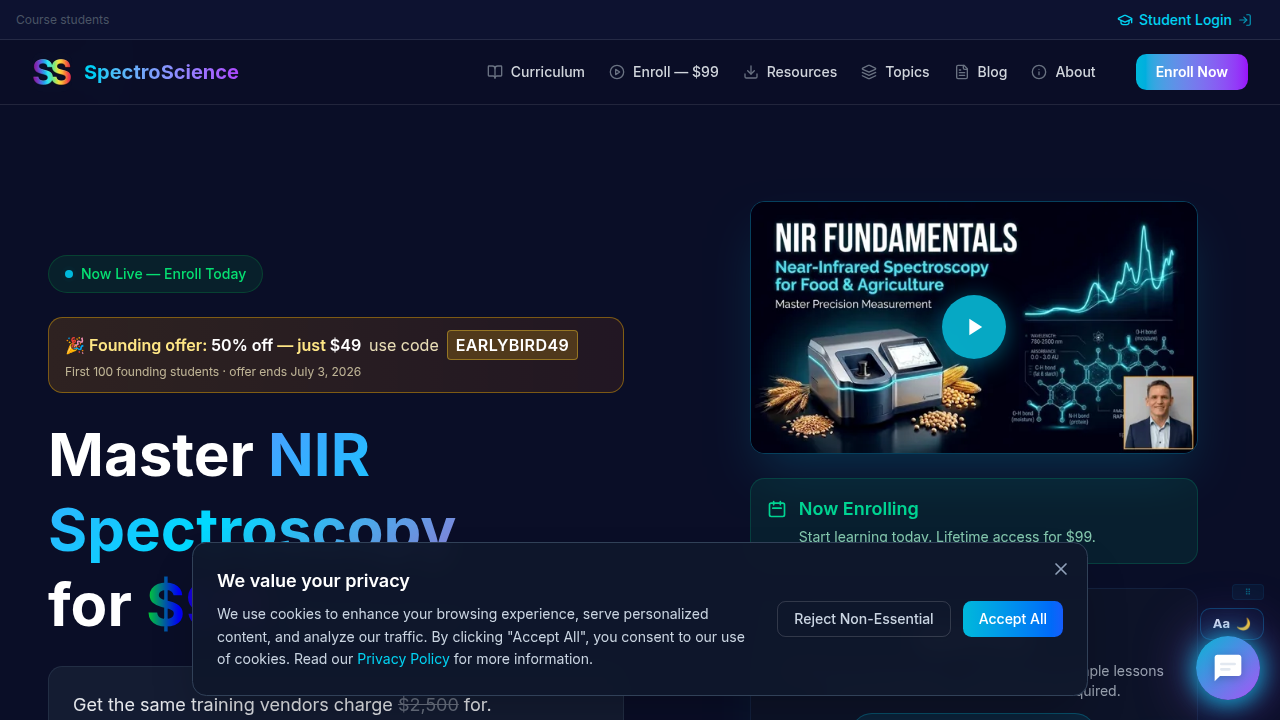Click the "We value your privacy" heading
This screenshot has width=1280, height=720.
pos(313,581)
